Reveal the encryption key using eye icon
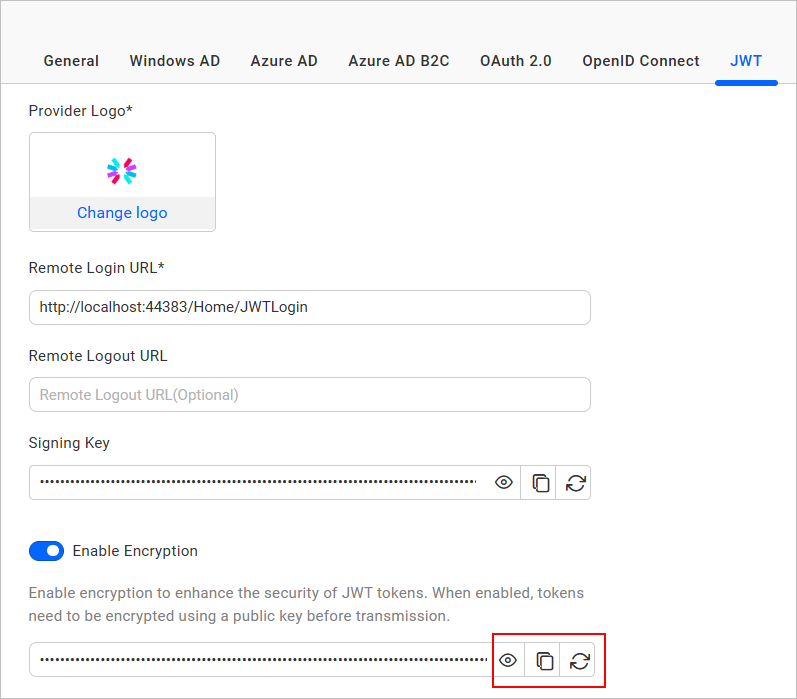 click(x=507, y=660)
